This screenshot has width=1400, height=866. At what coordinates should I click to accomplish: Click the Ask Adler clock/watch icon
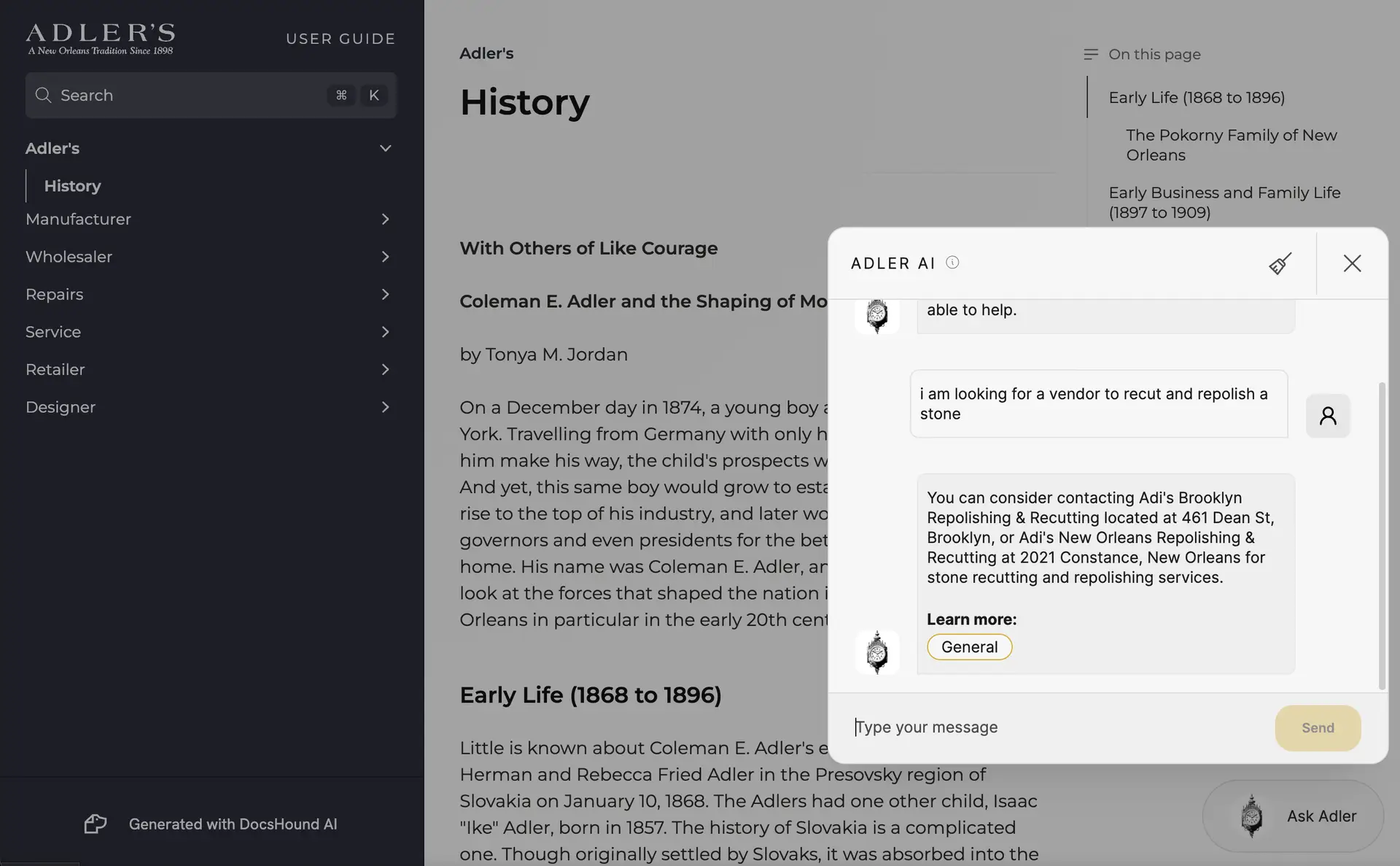point(1249,815)
